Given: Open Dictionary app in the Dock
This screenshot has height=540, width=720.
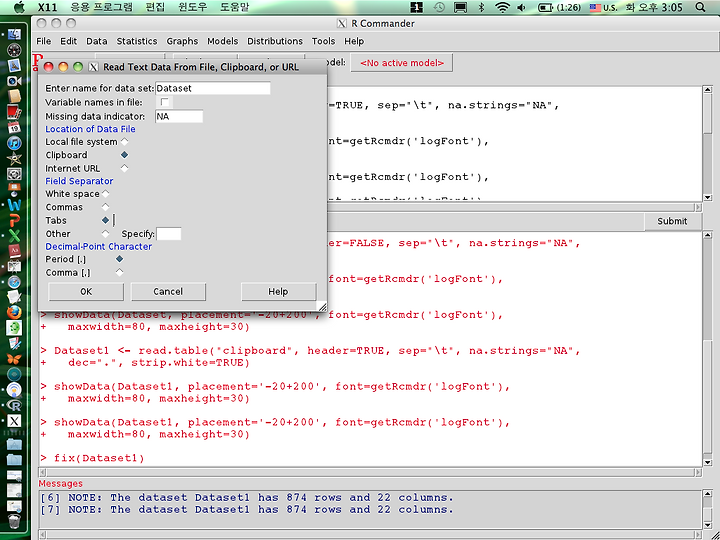Looking at the screenshot, I should (x=14, y=251).
